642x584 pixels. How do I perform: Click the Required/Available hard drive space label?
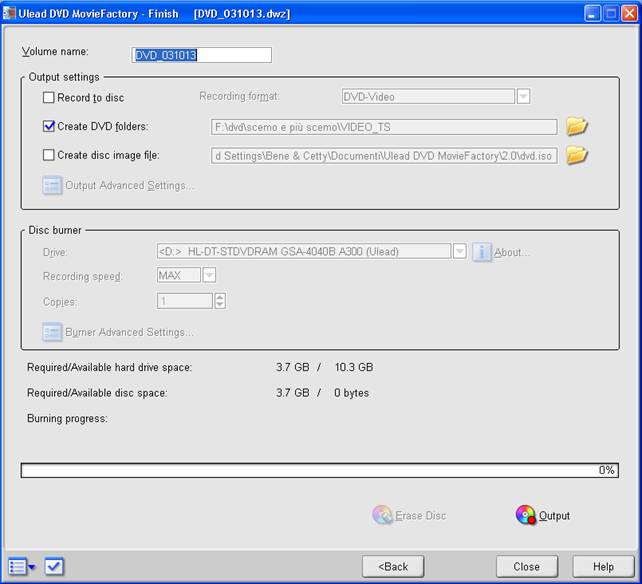(109, 367)
